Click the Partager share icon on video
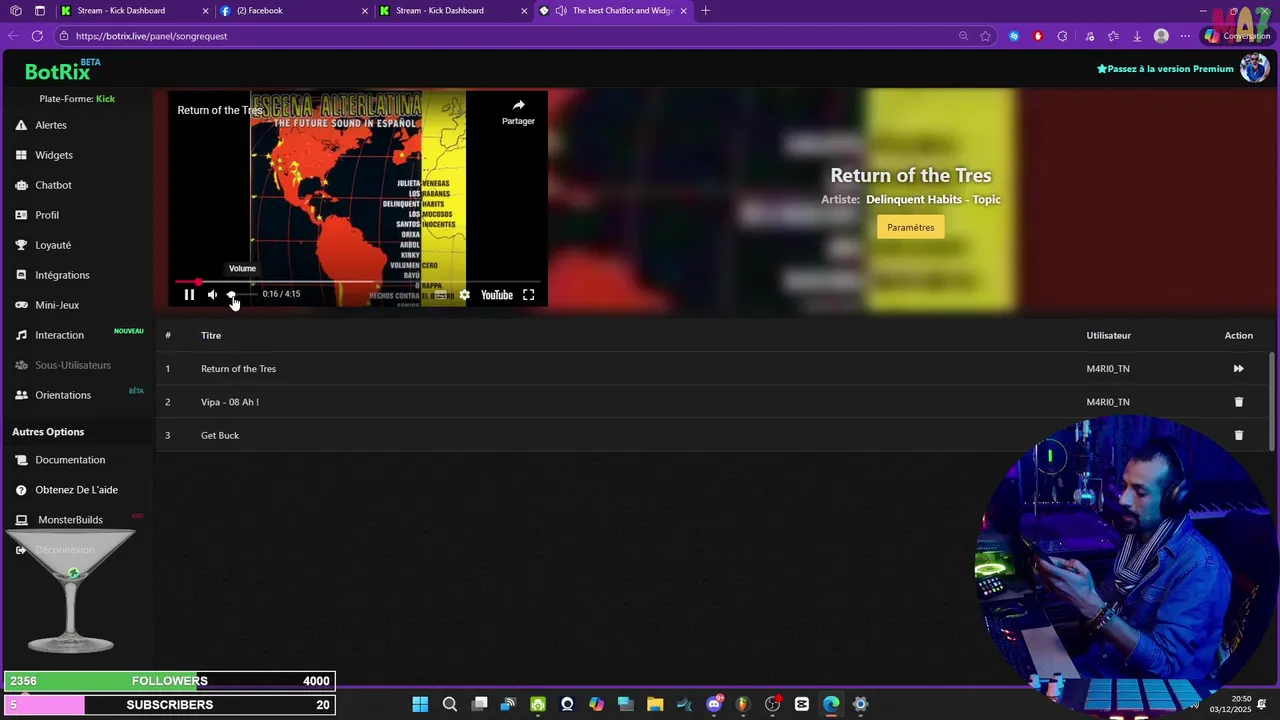 pyautogui.click(x=518, y=111)
